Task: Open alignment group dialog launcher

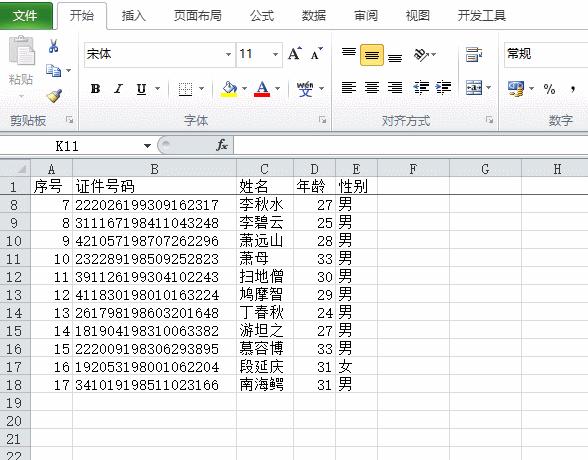Action: (x=489, y=120)
